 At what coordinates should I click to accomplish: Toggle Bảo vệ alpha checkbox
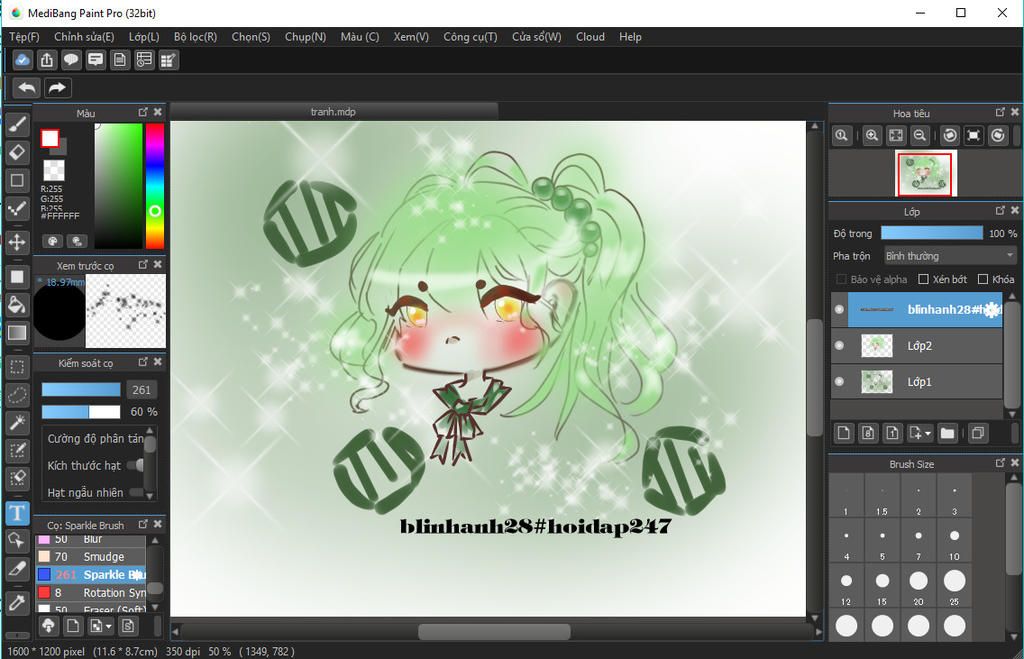point(841,280)
